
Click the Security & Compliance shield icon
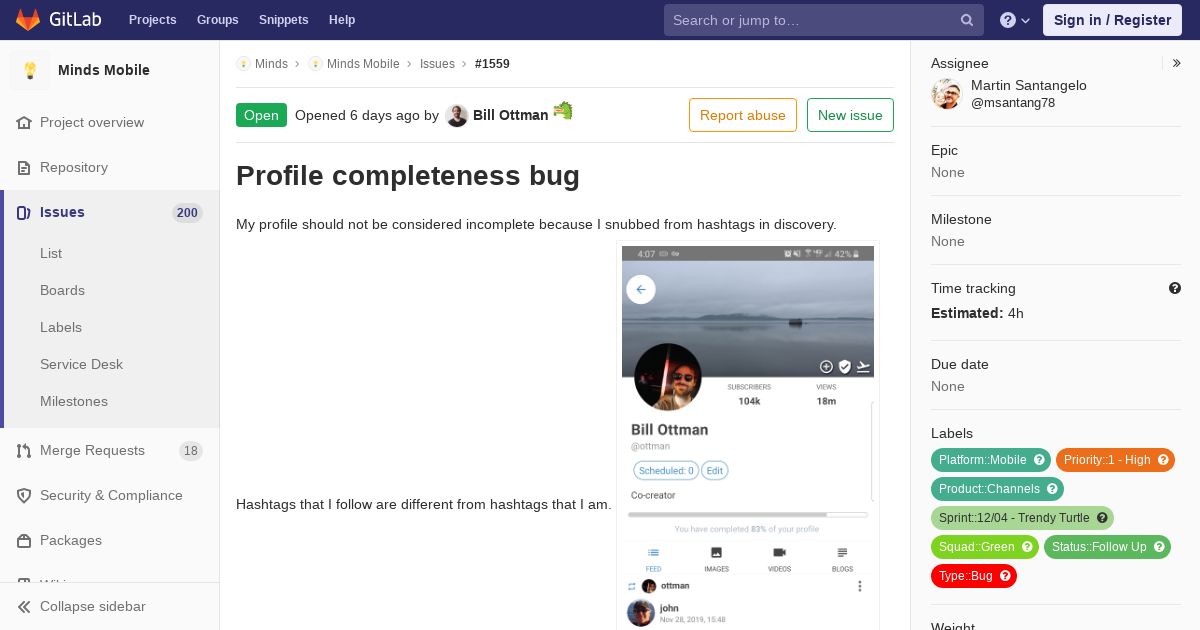tap(24, 496)
